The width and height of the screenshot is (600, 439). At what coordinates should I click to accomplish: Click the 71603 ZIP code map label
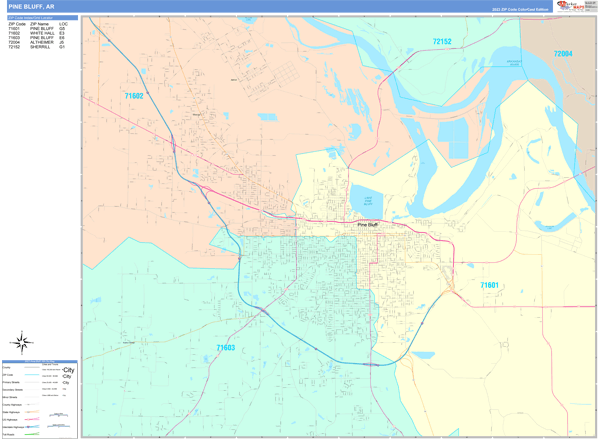coord(226,348)
